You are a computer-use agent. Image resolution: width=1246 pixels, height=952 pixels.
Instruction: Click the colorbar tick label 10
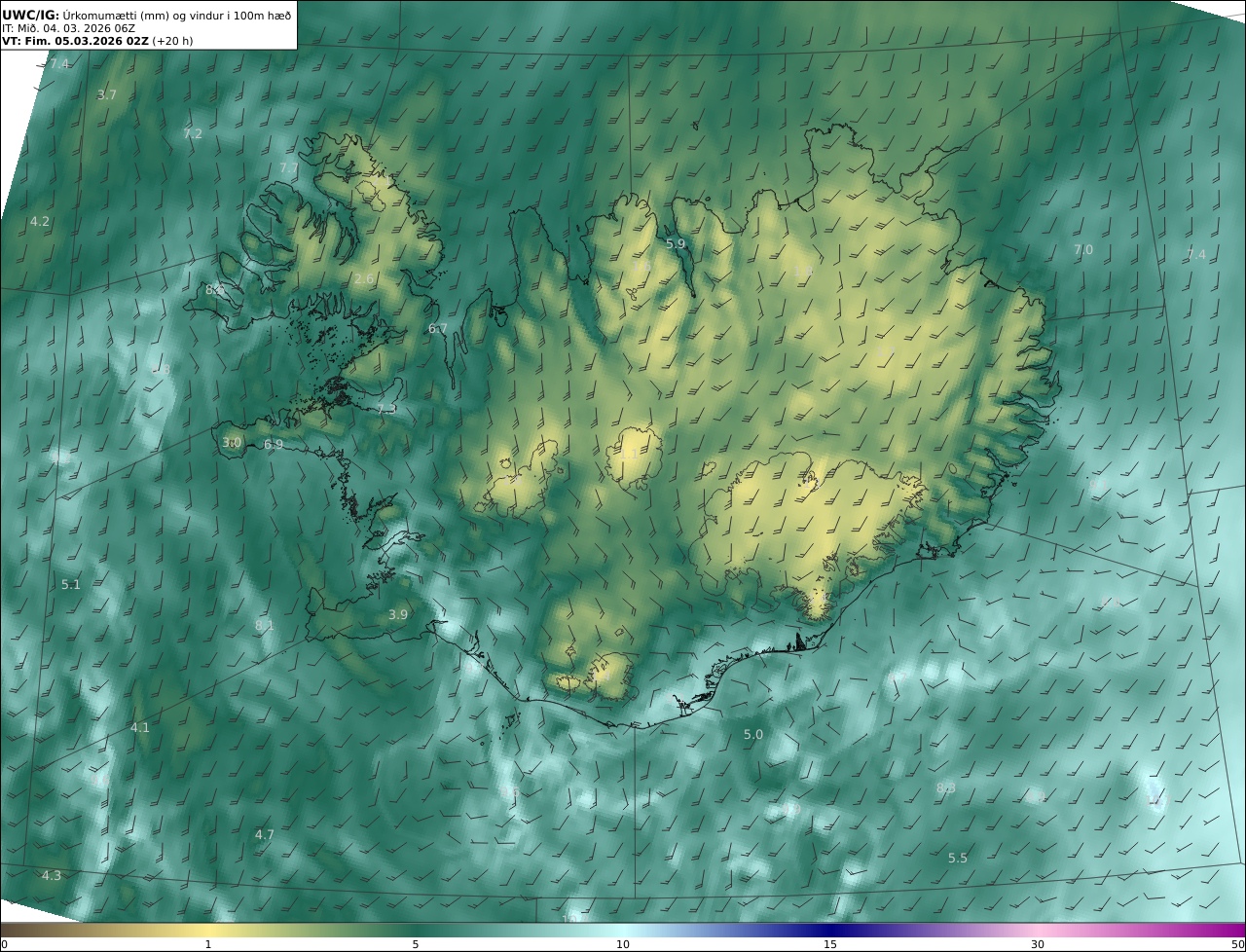623,944
